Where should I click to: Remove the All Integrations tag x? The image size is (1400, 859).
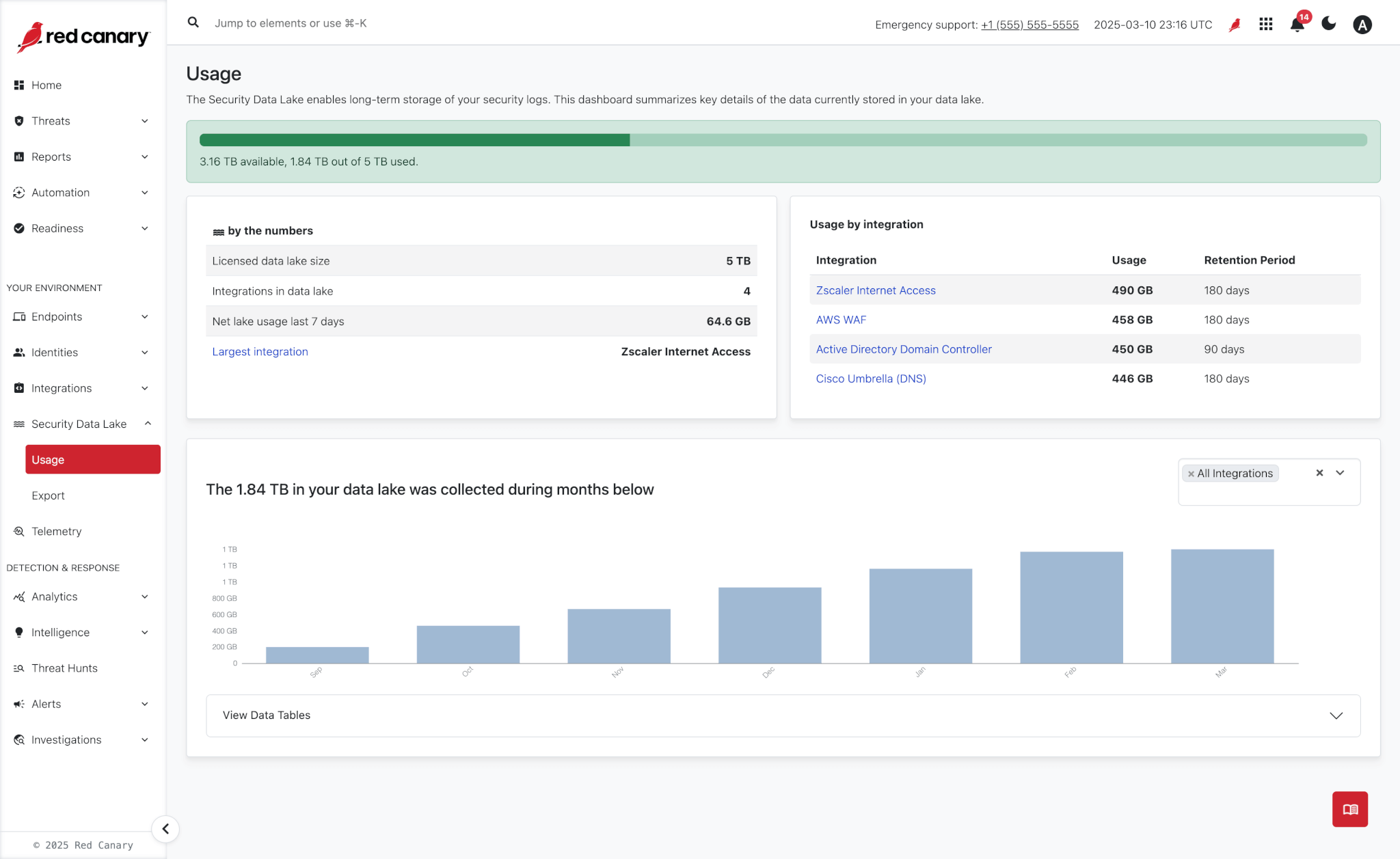click(x=1191, y=474)
